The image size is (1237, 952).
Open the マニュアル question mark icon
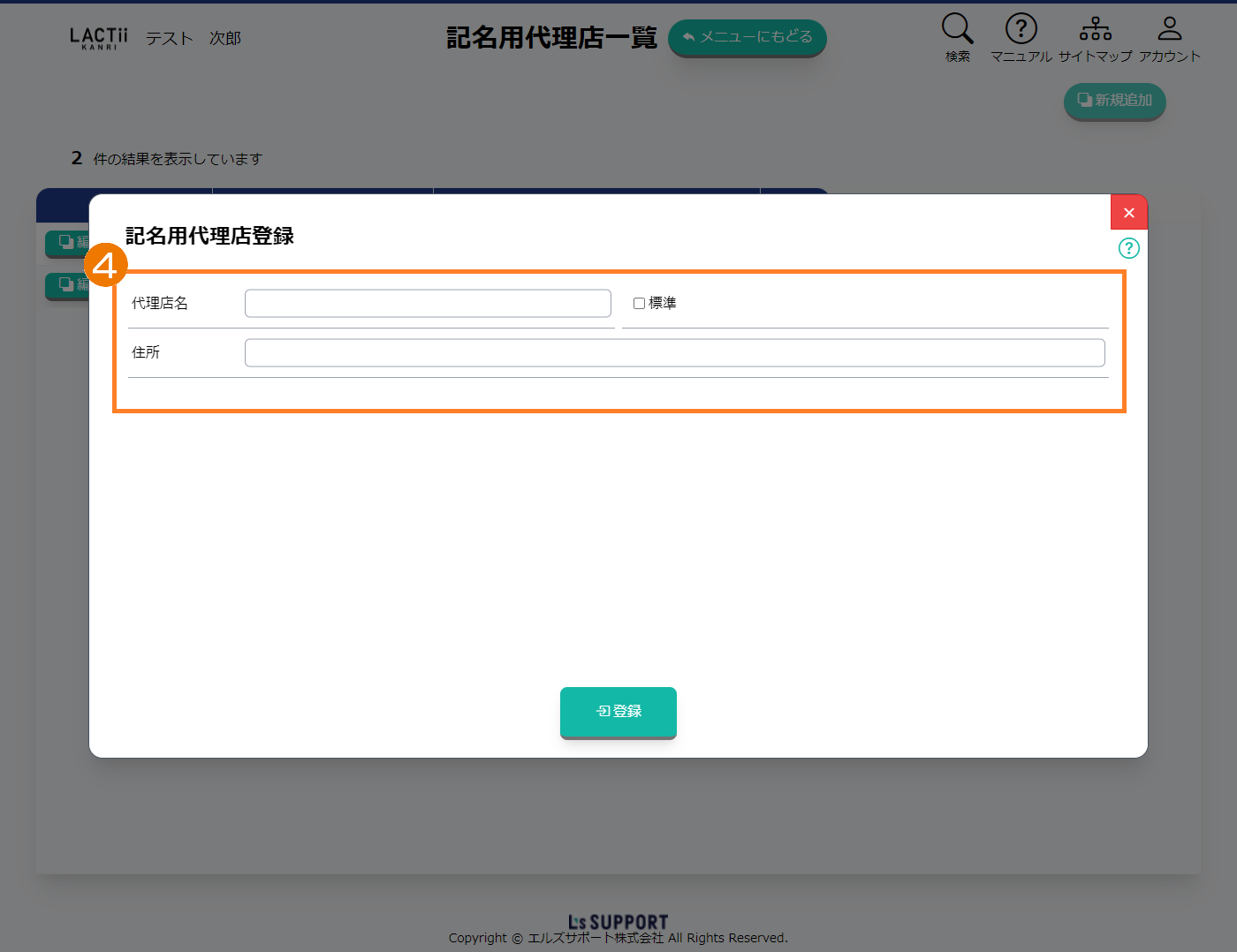coord(1021,29)
